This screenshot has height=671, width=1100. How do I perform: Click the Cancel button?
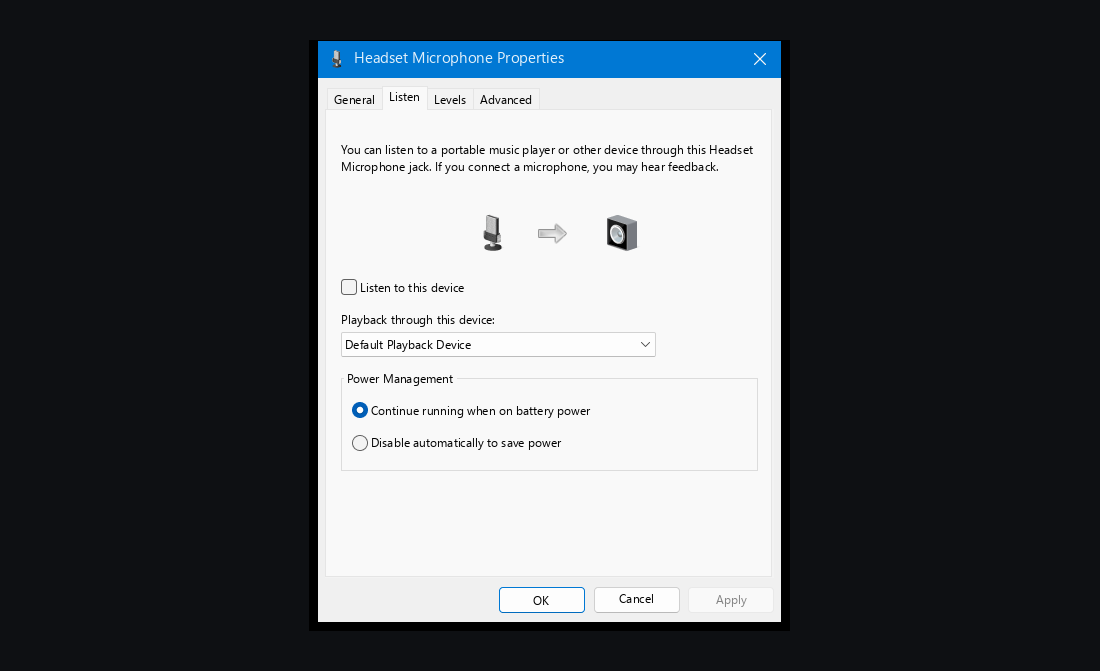(x=636, y=599)
